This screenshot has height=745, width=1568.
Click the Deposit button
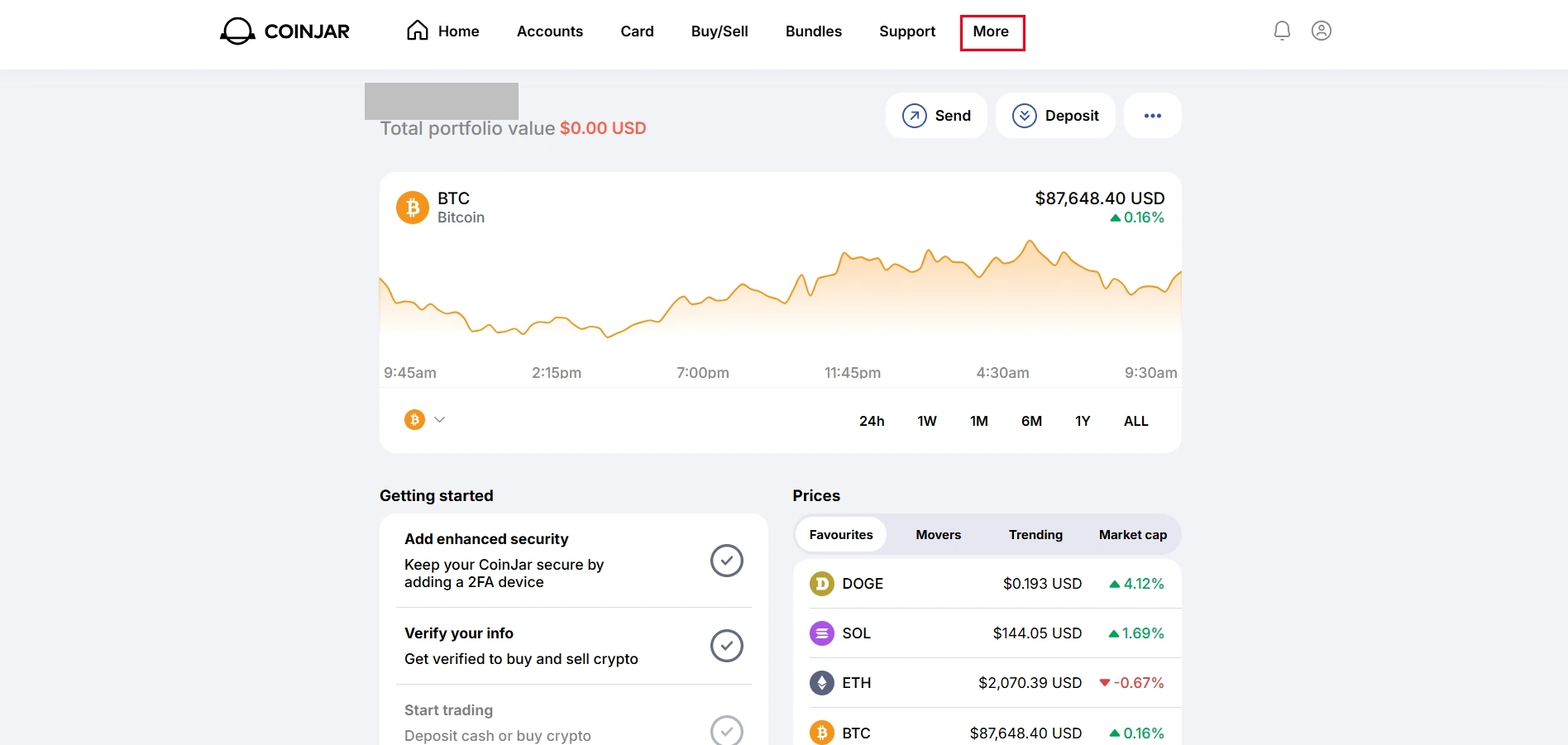tap(1055, 116)
